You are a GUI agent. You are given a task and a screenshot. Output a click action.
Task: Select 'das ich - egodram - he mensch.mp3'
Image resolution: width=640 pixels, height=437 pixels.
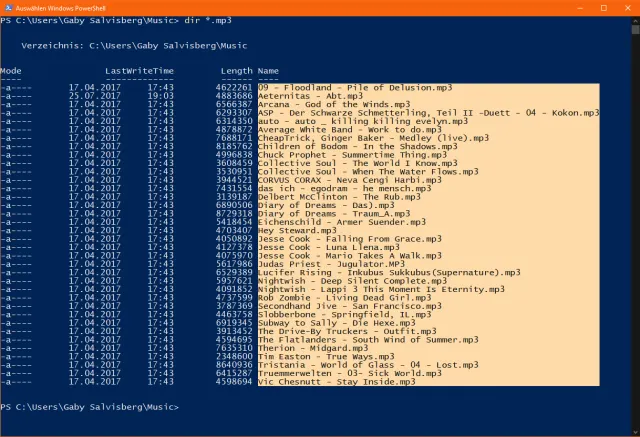(x=344, y=189)
